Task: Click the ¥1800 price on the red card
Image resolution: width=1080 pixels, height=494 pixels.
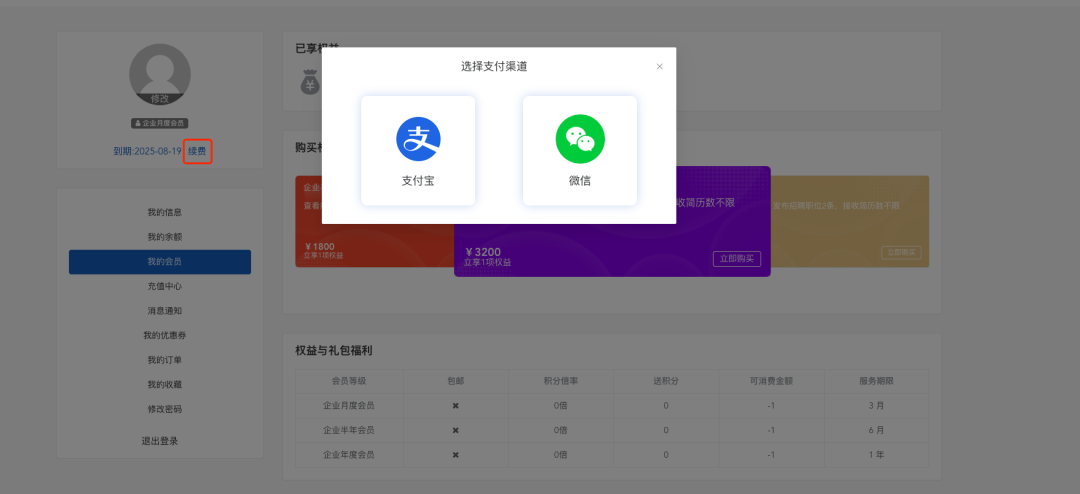Action: tap(320, 247)
